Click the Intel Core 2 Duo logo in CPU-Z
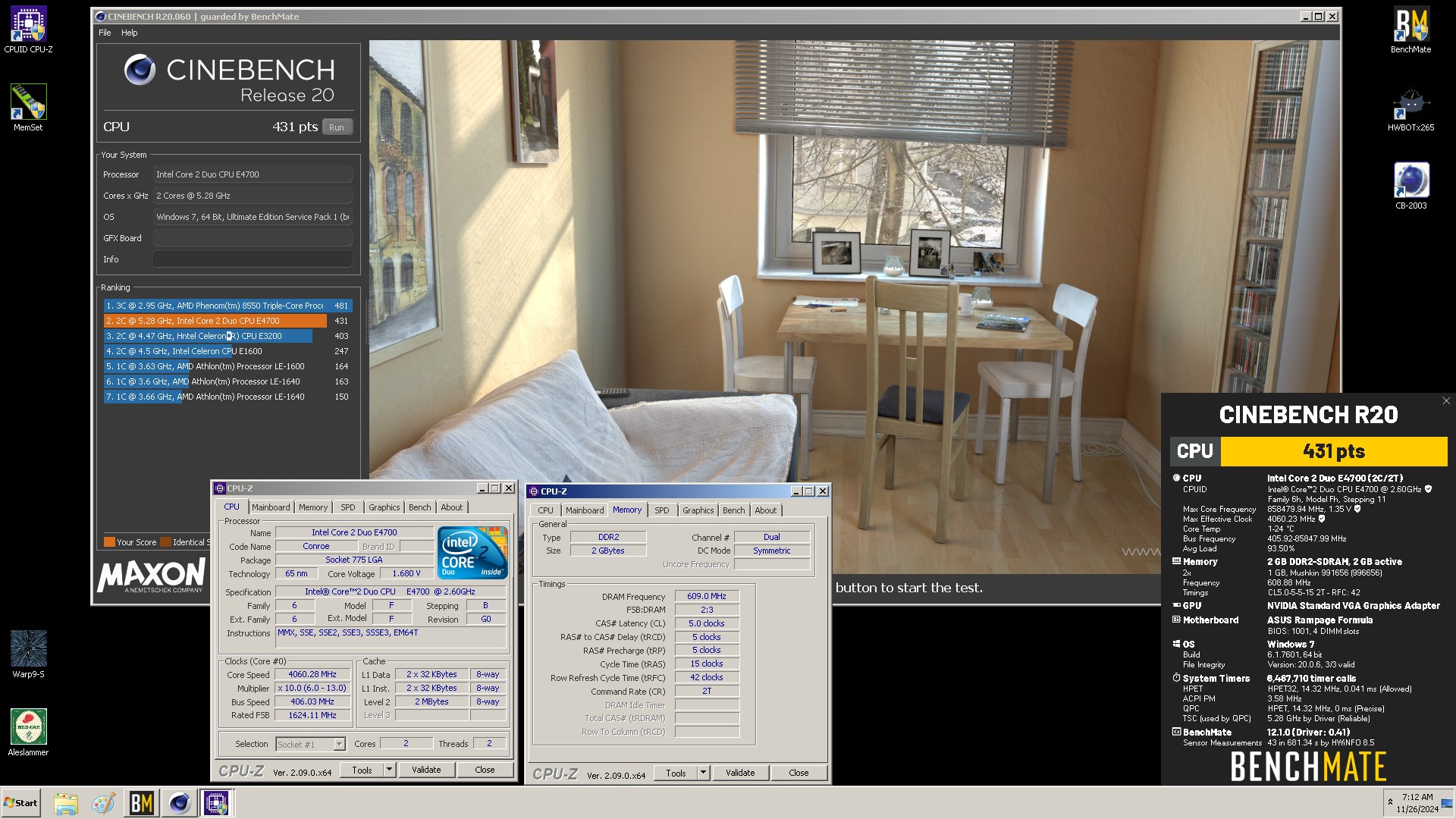This screenshot has height=819, width=1456. click(x=473, y=554)
